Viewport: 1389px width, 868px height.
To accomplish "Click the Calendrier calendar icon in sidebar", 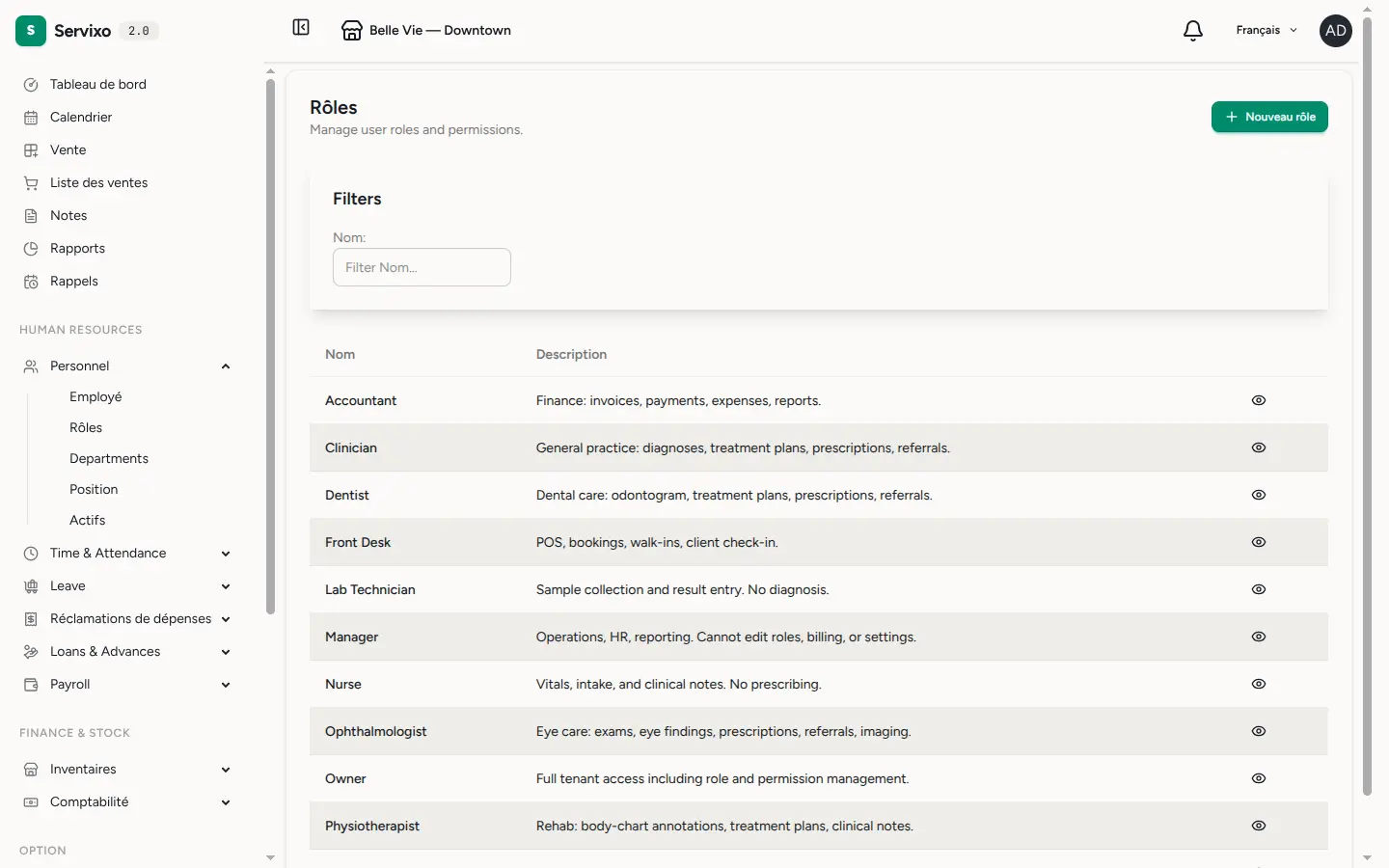I will click(31, 117).
